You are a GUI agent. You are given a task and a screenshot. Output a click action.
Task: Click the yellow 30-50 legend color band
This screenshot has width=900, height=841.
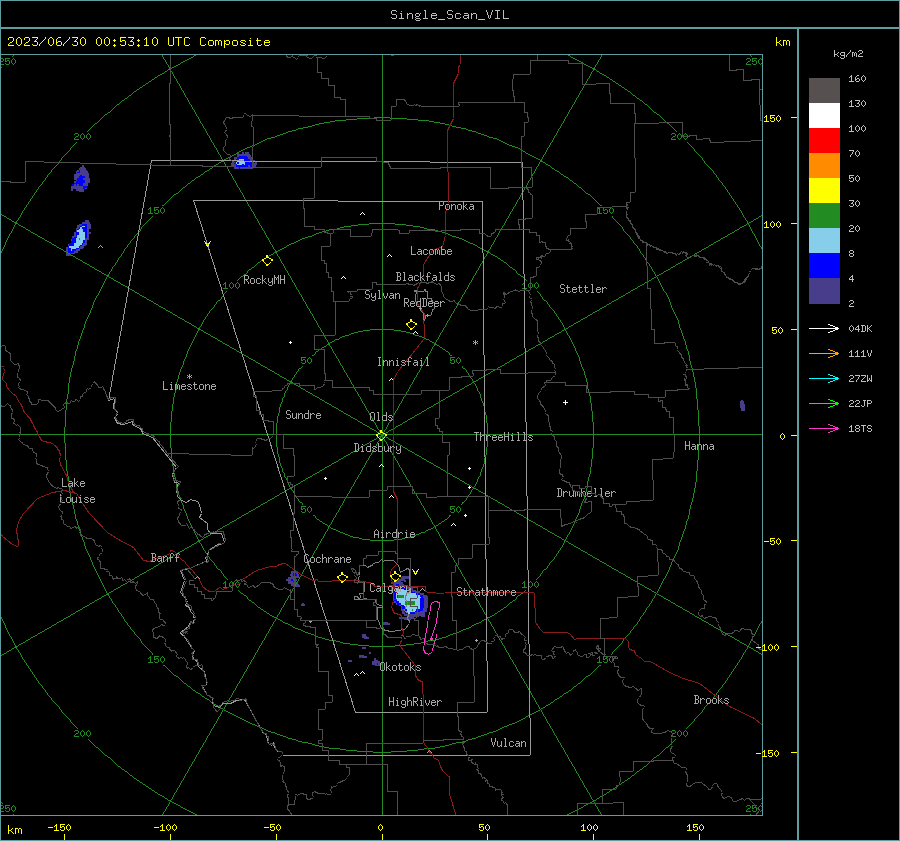[x=824, y=190]
